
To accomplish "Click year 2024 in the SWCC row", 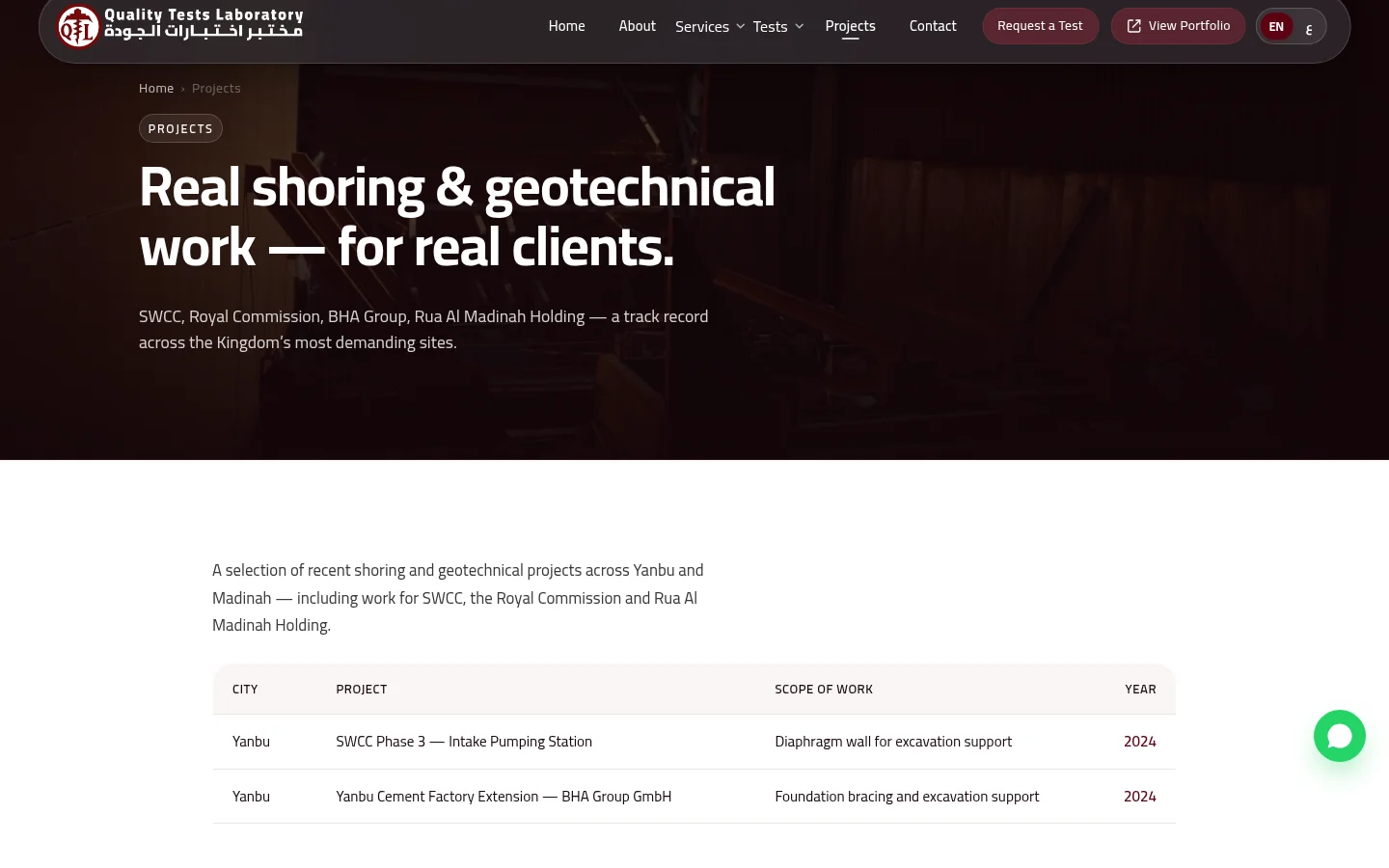I will pos(1140,742).
